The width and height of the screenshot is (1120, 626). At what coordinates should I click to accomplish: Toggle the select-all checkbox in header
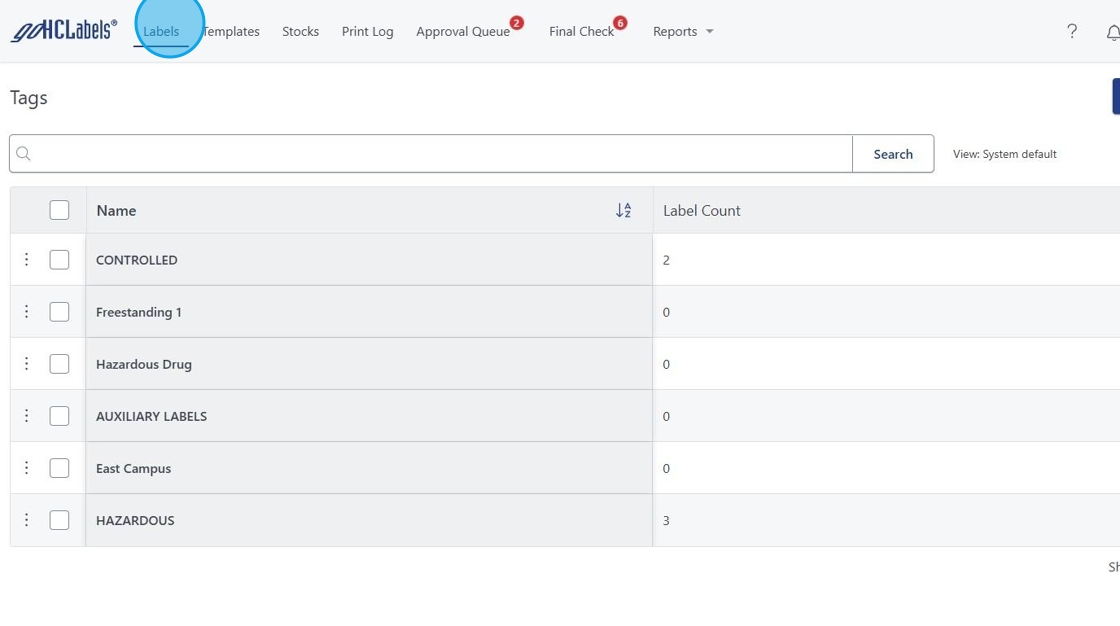59,210
